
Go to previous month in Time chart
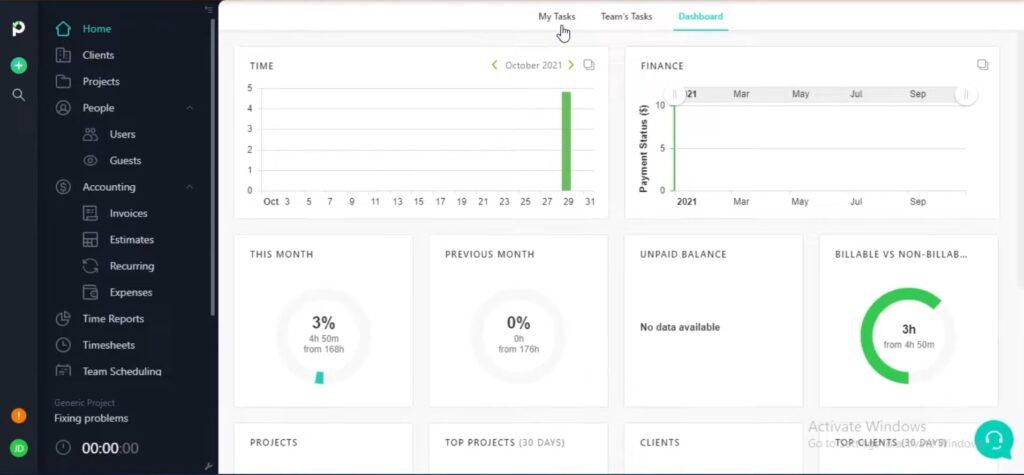click(x=494, y=65)
